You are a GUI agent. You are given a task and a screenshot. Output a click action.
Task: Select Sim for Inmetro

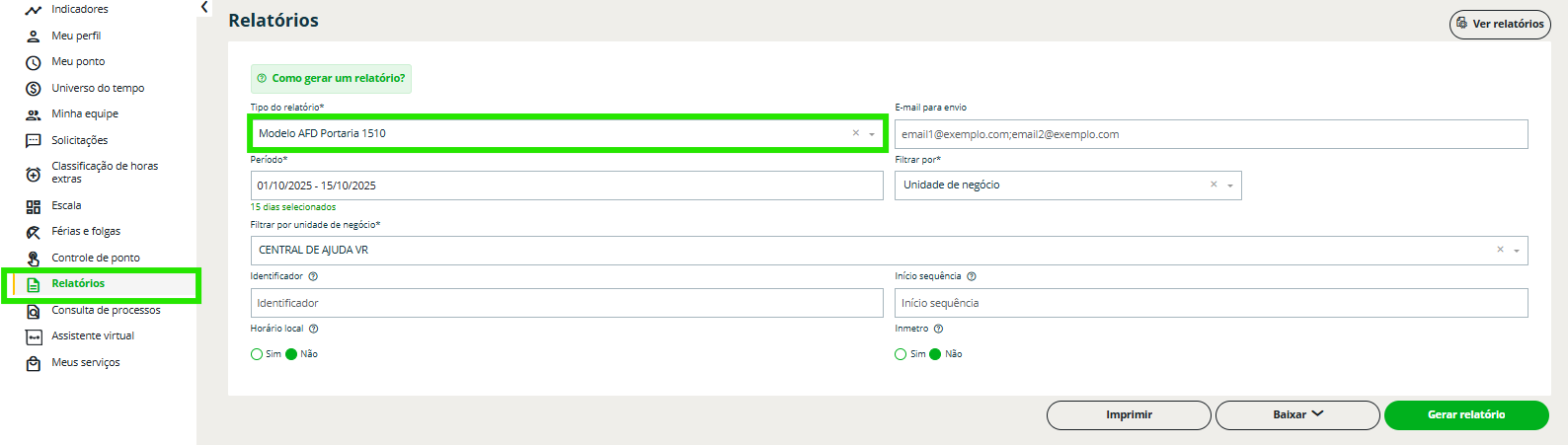[x=901, y=354]
